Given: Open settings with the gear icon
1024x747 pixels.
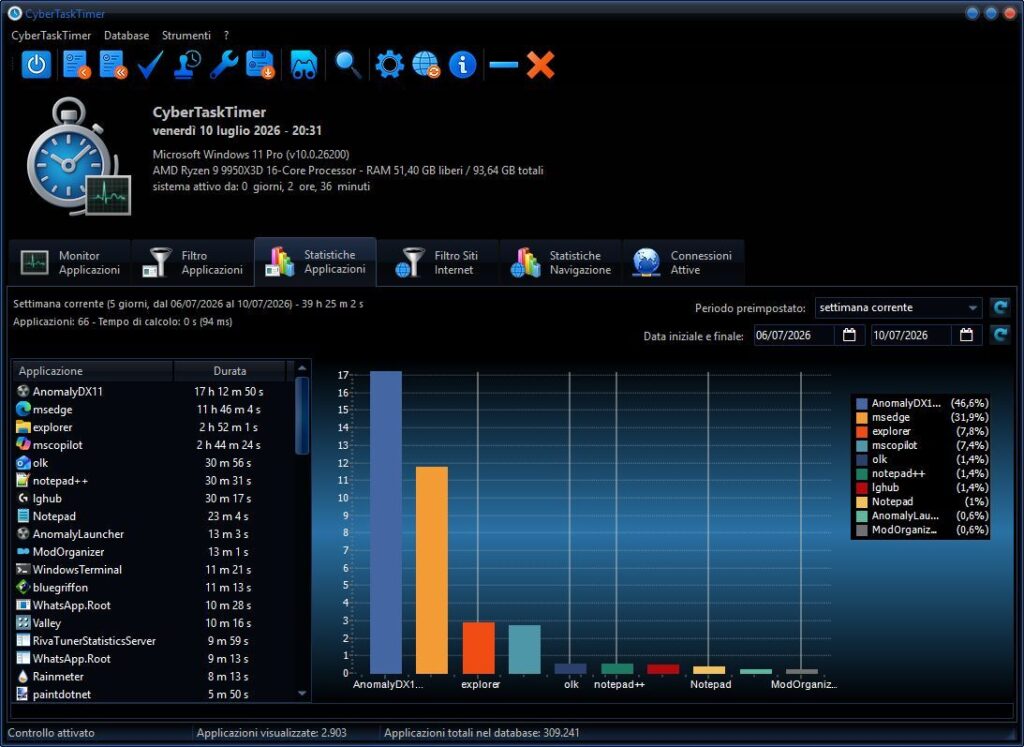Looking at the screenshot, I should 389,65.
